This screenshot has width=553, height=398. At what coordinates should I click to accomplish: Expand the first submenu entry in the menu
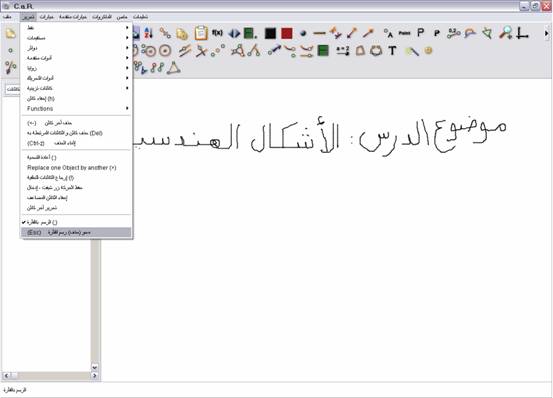click(76, 27)
